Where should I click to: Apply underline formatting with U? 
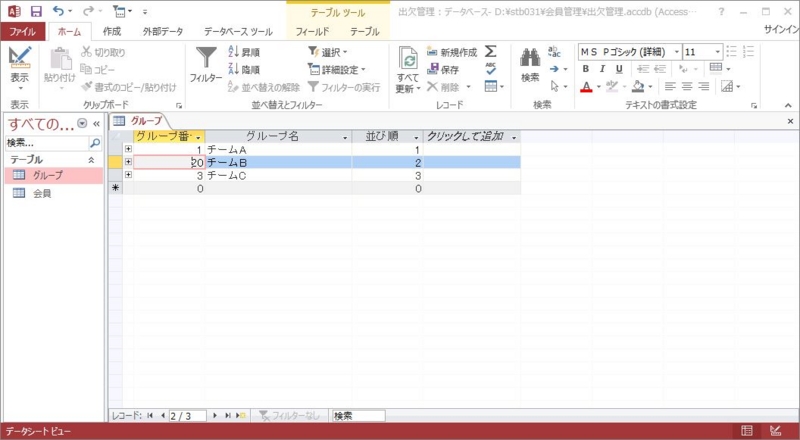tap(619, 69)
